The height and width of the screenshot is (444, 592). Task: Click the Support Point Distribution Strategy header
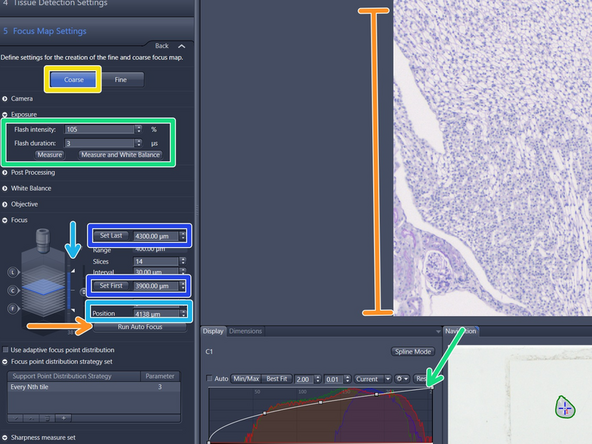click(x=74, y=376)
